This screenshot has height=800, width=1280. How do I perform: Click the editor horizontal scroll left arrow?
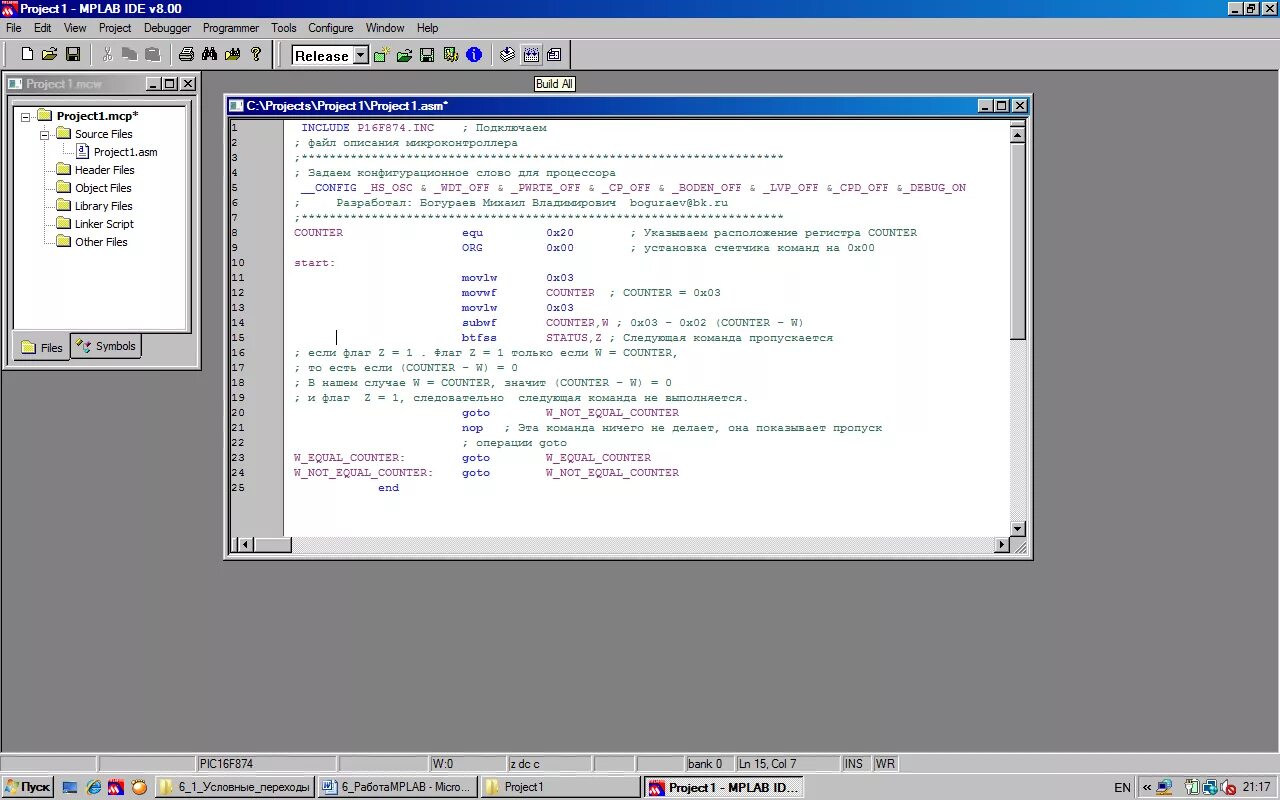click(243, 545)
